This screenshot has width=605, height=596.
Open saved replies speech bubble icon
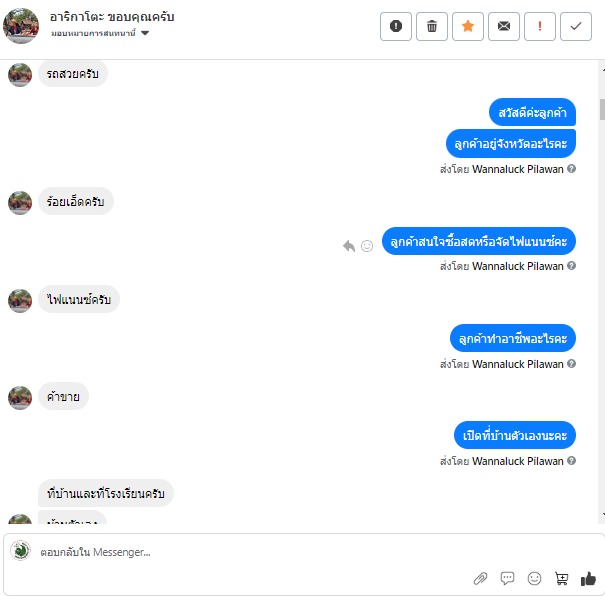coord(507,578)
